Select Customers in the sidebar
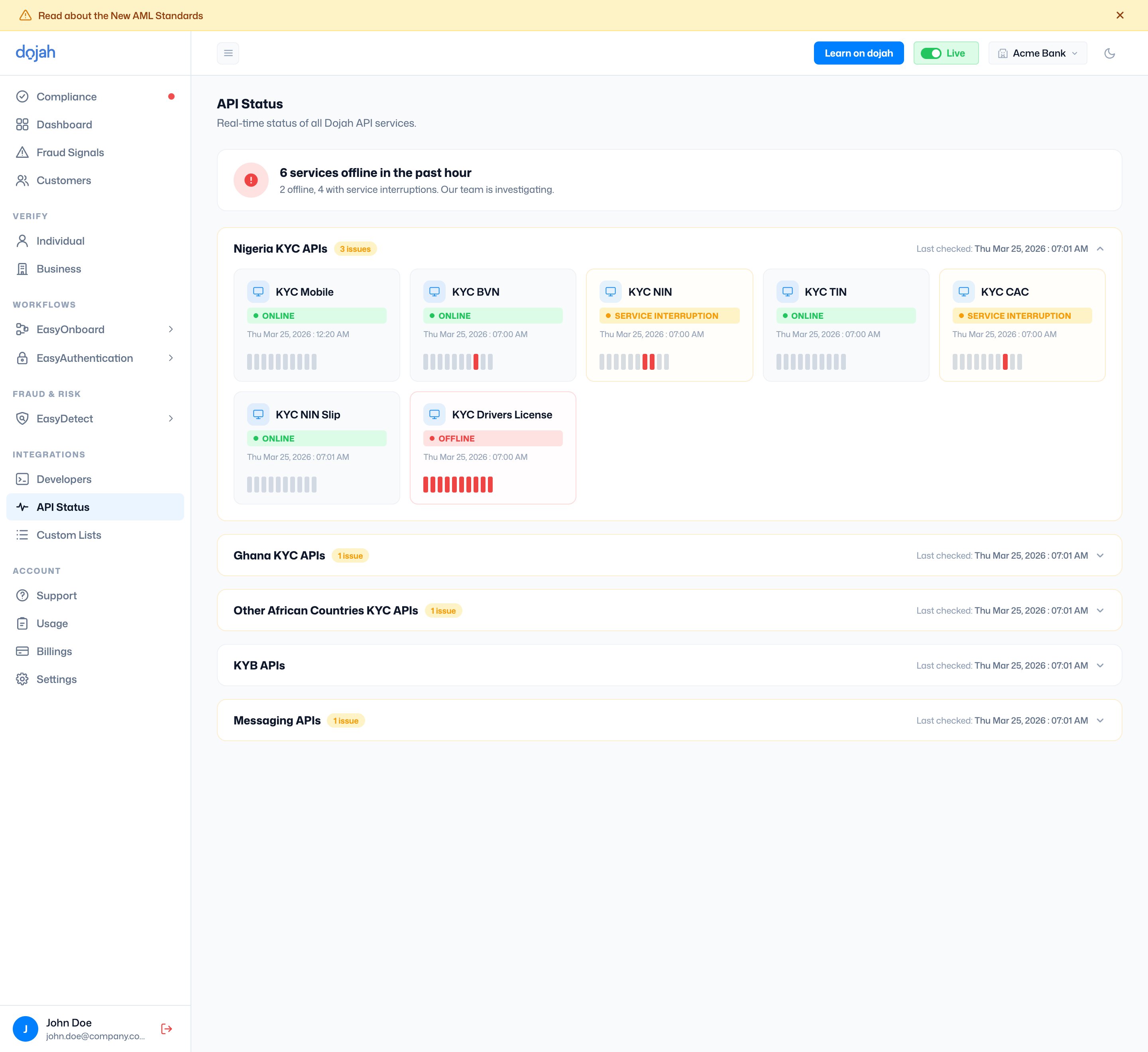This screenshot has height=1052, width=1148. (95, 181)
